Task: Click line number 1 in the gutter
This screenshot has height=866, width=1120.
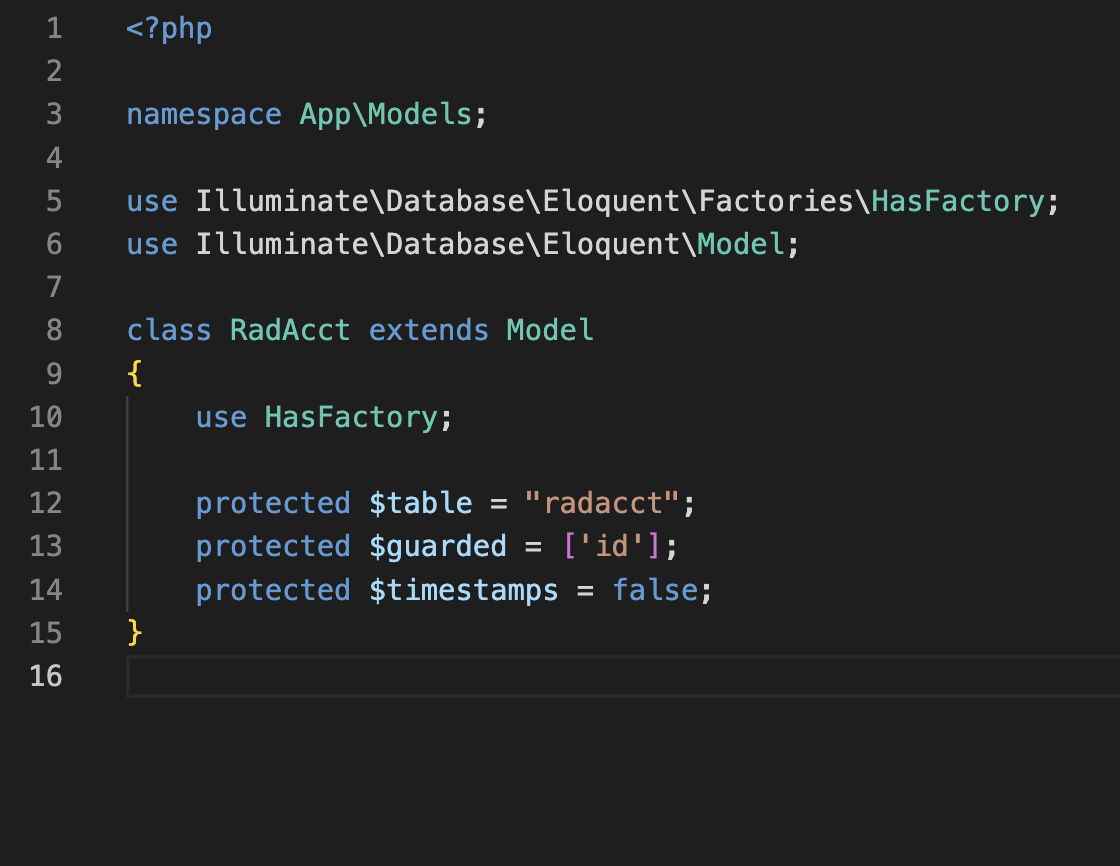Action: coord(53,28)
